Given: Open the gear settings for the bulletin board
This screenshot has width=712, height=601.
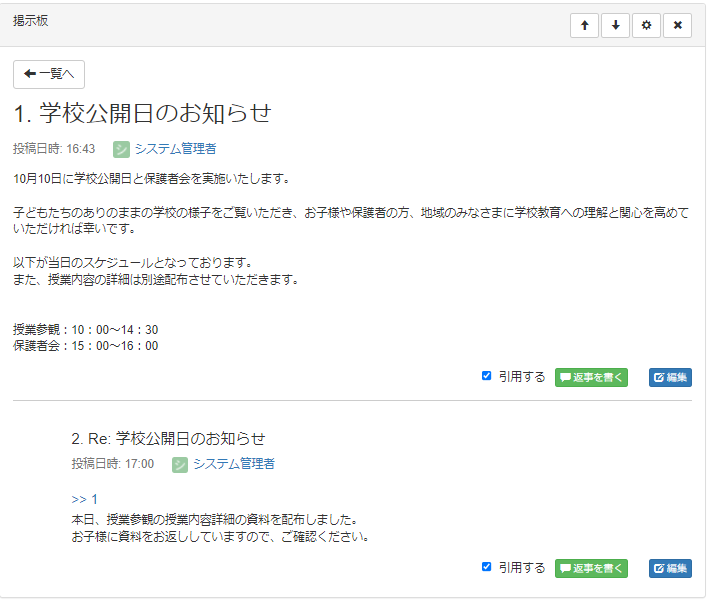Looking at the screenshot, I should click(646, 25).
